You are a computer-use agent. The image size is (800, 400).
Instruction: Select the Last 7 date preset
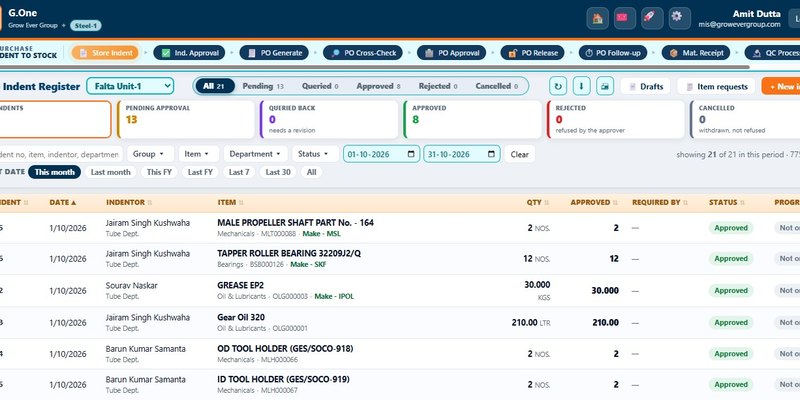click(239, 172)
